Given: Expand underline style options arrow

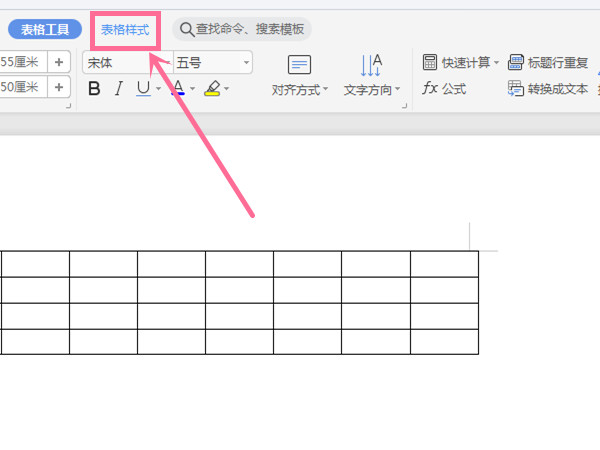Looking at the screenshot, I should click(158, 89).
